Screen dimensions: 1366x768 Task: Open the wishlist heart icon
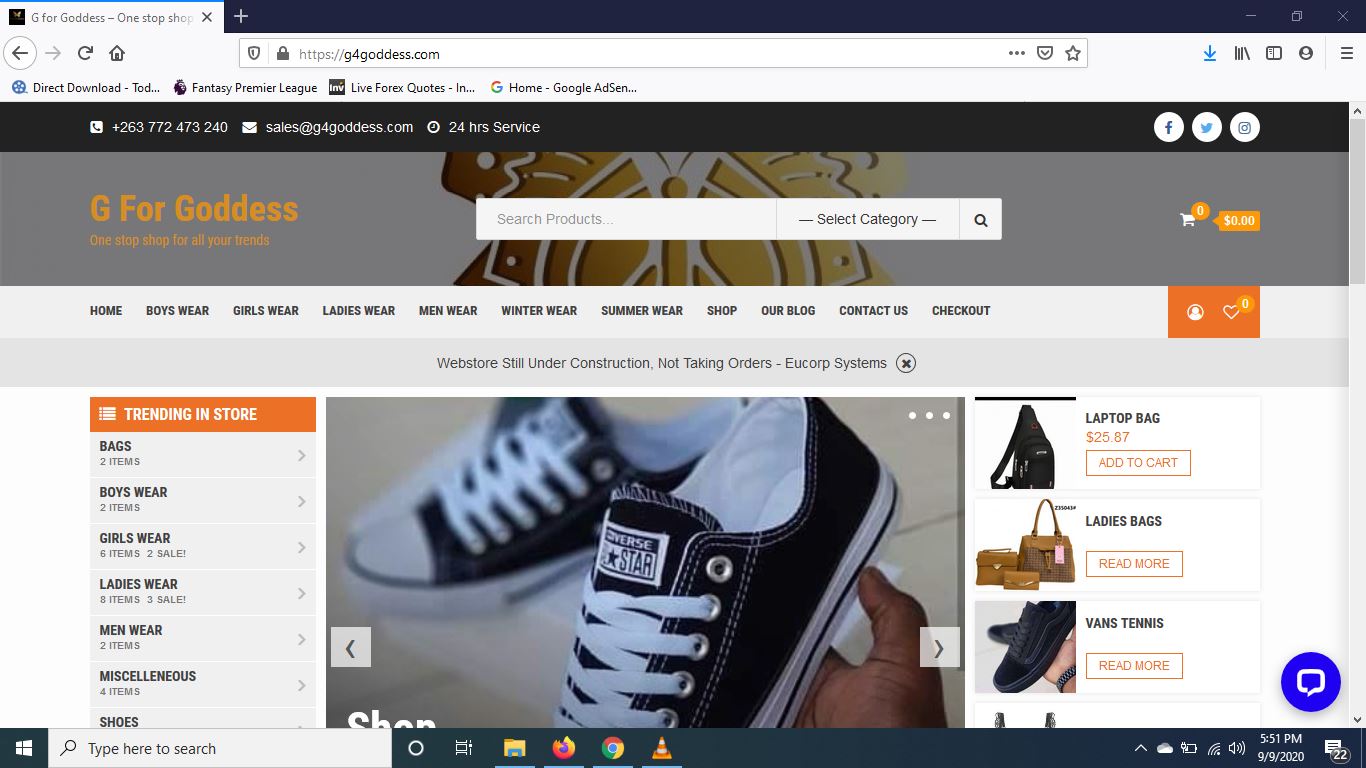tap(1231, 312)
